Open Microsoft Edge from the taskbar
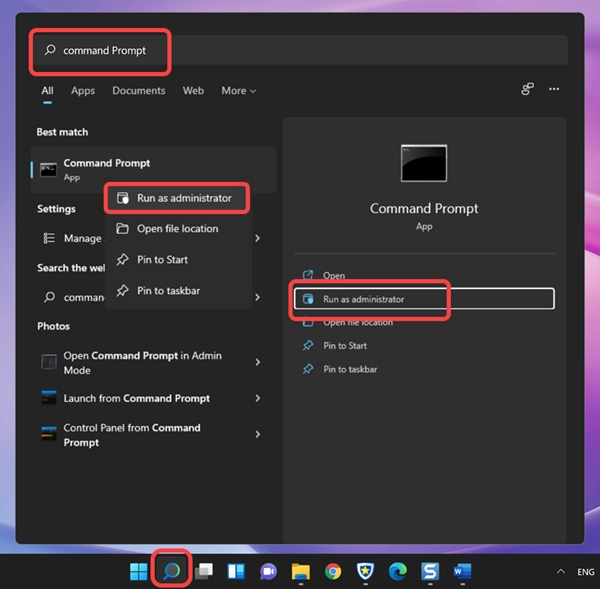The image size is (600, 589). point(397,572)
